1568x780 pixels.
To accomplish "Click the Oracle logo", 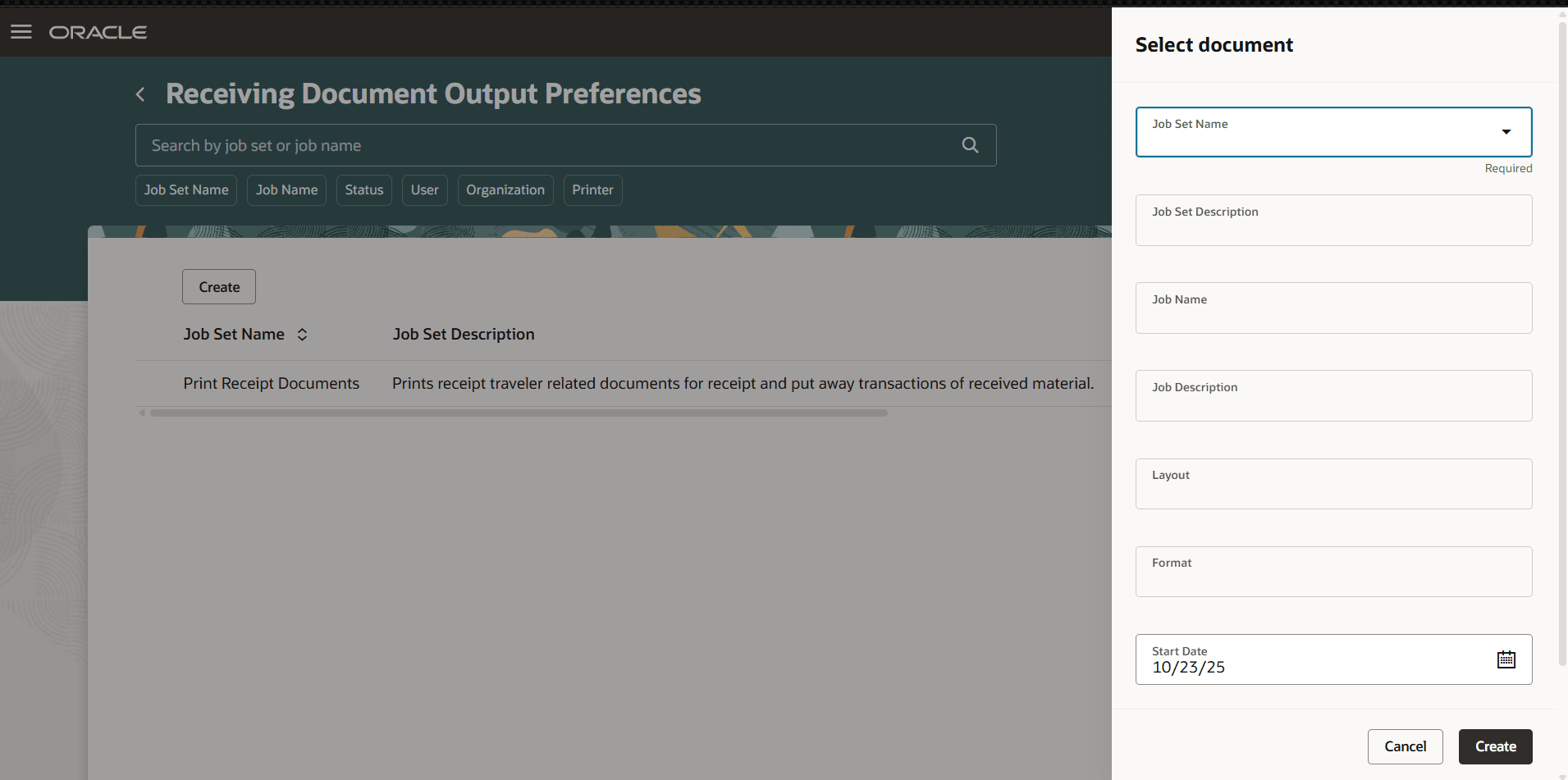I will pyautogui.click(x=98, y=32).
